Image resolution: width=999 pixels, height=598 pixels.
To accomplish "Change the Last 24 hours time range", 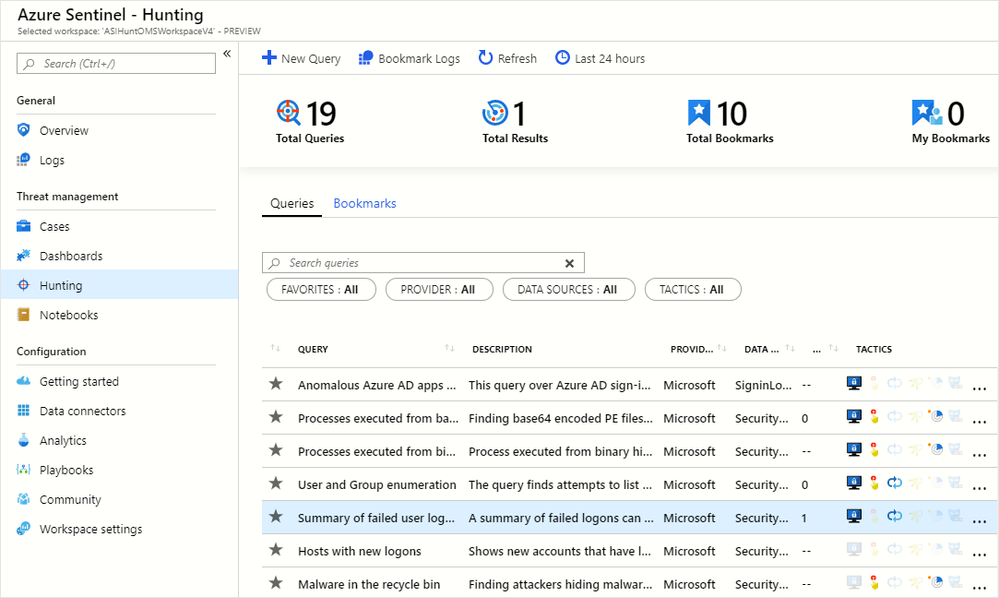I will [600, 59].
